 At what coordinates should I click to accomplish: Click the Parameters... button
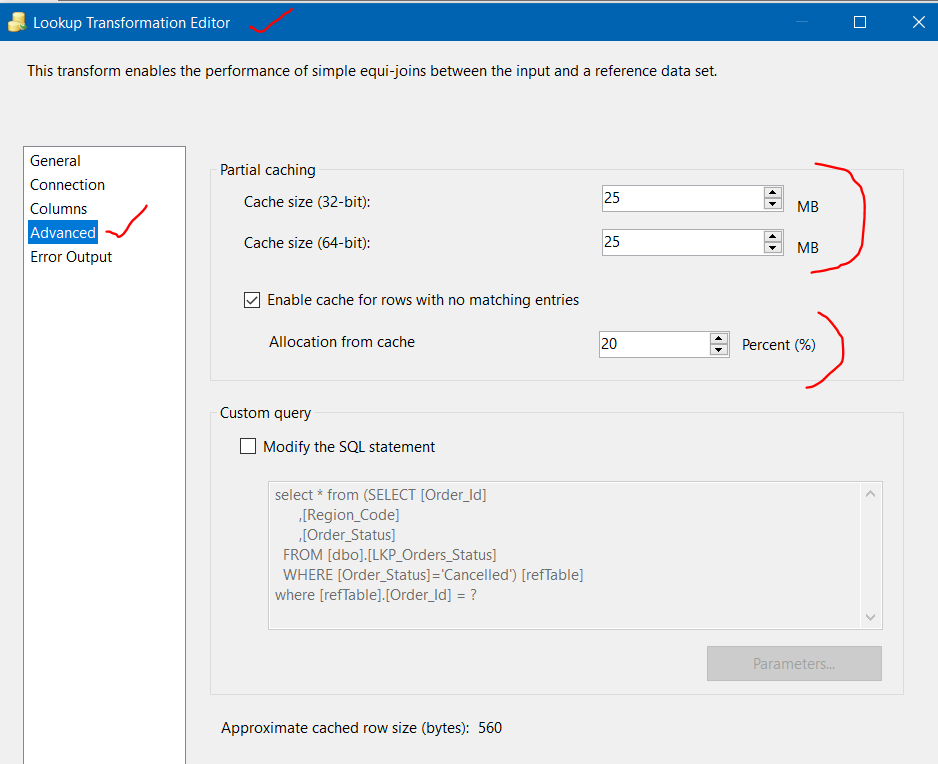794,663
